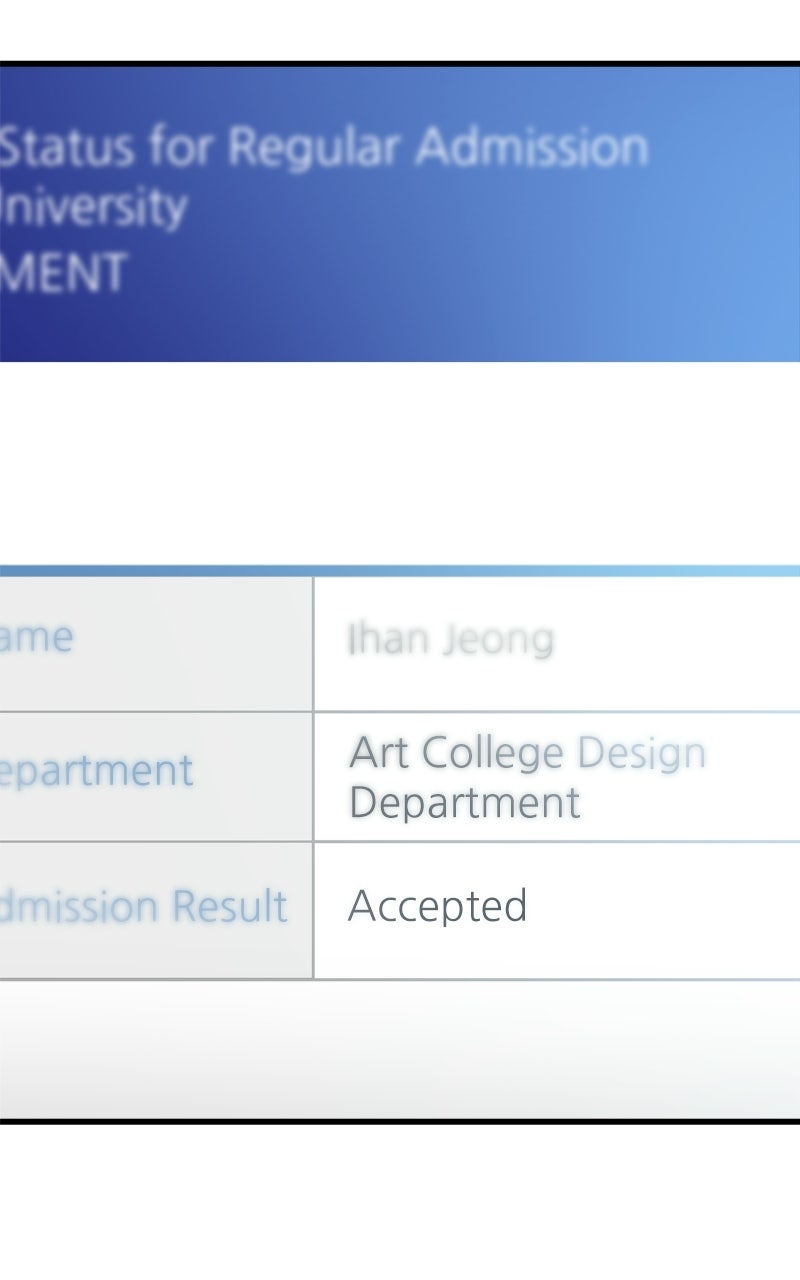This screenshot has width=800, height=1280.
Task: Select the Department label cell
Action: tap(156, 777)
